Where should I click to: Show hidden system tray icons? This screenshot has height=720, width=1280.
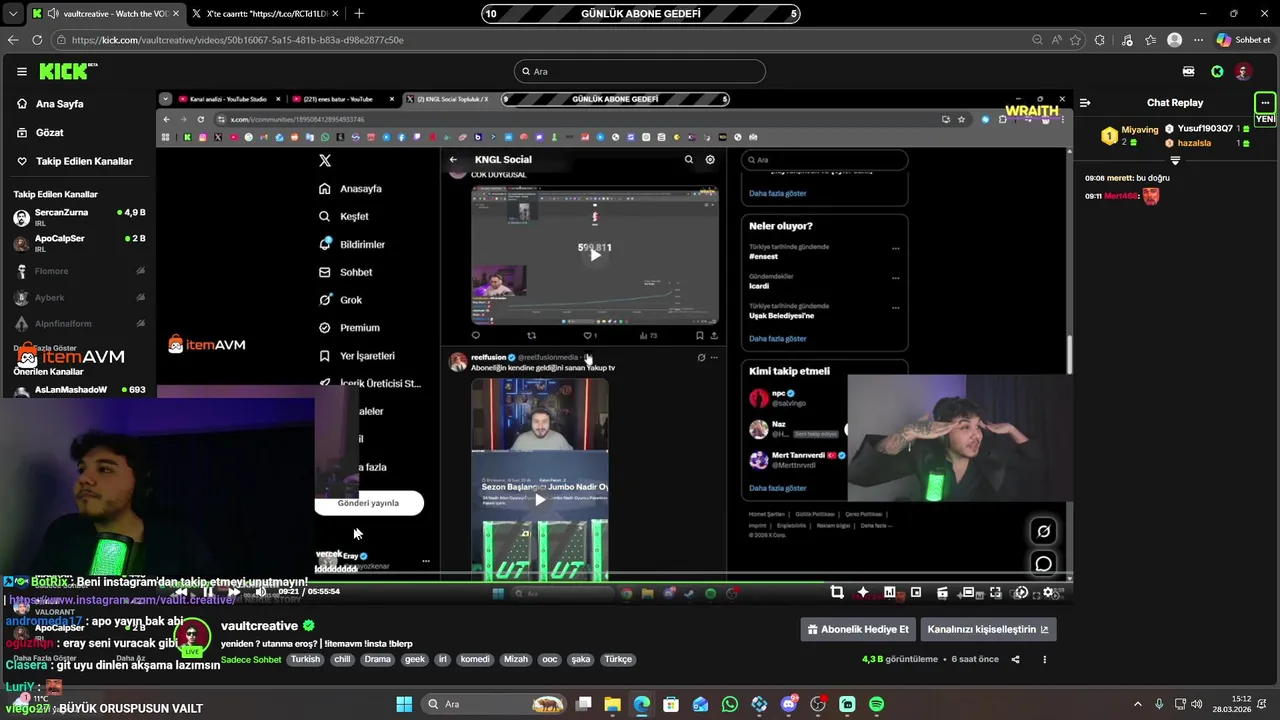pos(1138,704)
